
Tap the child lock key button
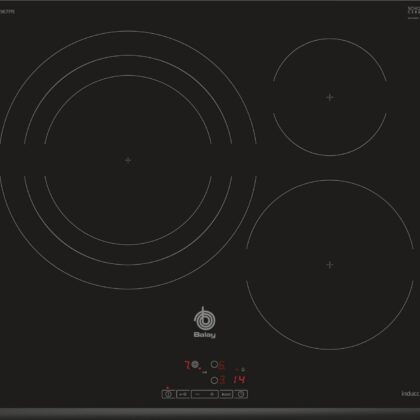[x=183, y=394]
